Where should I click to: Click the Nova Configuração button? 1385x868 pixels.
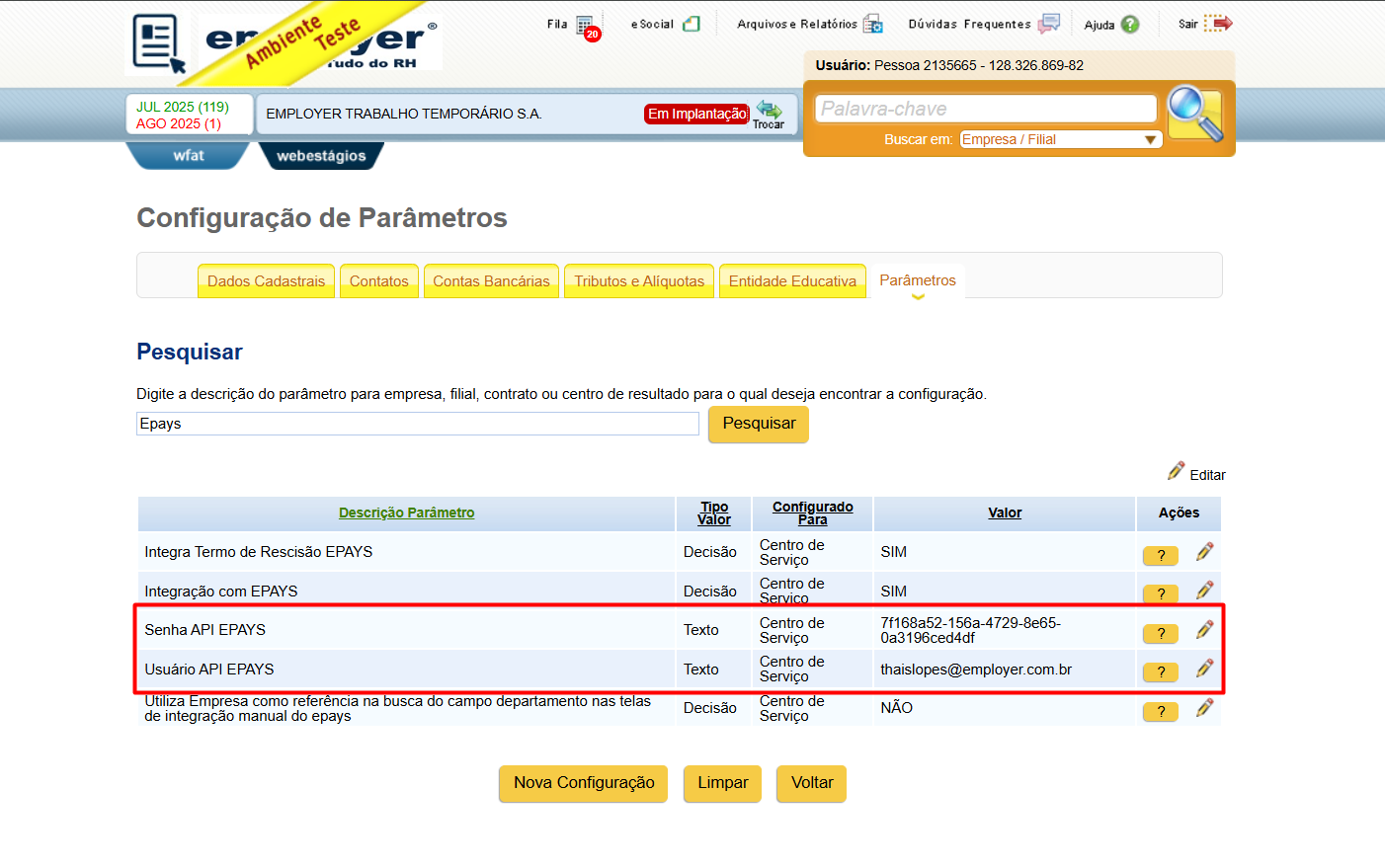pyautogui.click(x=584, y=783)
